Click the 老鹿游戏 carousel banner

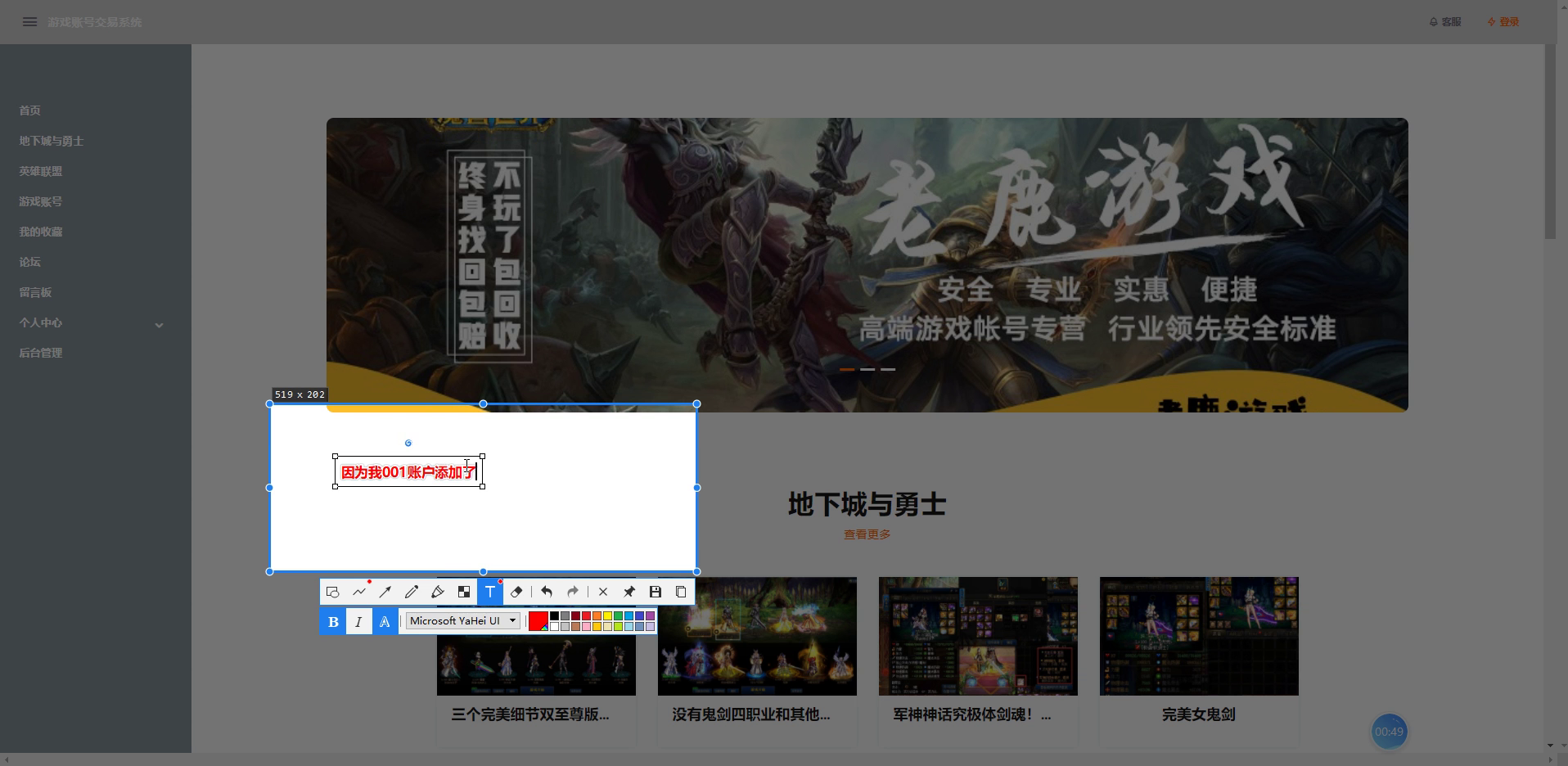point(867,264)
